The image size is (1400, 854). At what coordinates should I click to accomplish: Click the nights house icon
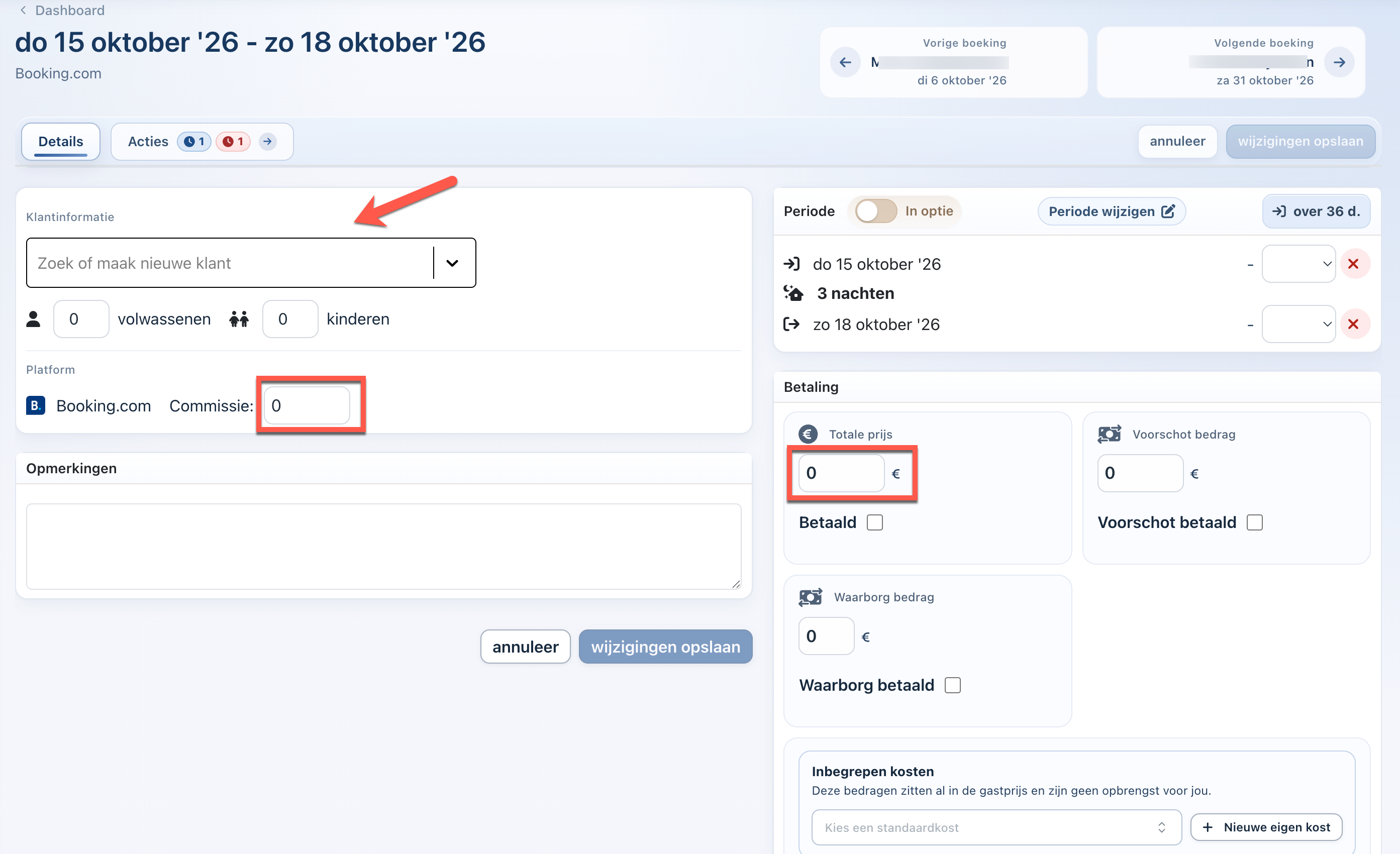click(x=794, y=293)
